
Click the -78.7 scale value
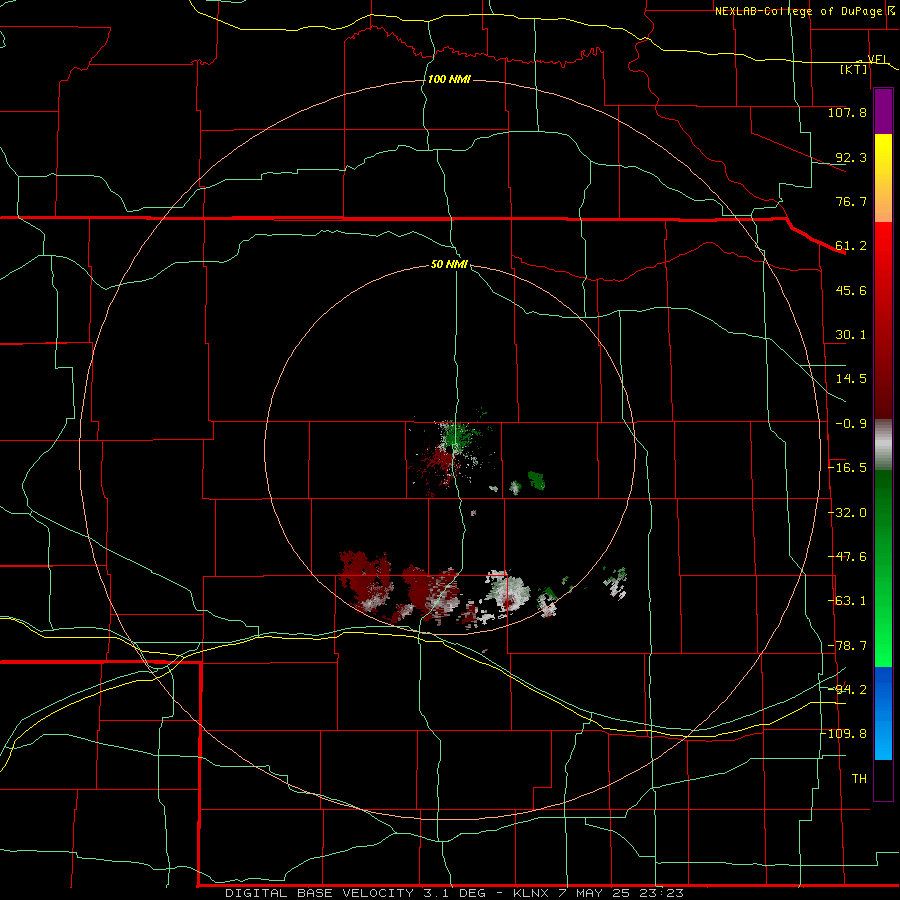(x=847, y=646)
